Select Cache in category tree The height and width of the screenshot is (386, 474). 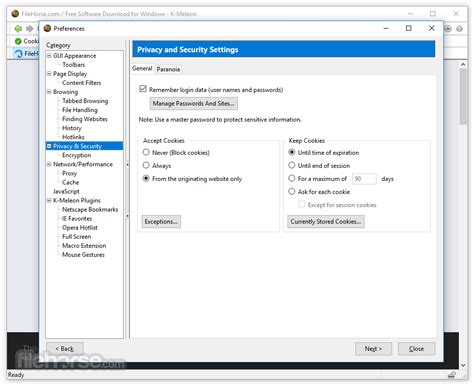[70, 182]
